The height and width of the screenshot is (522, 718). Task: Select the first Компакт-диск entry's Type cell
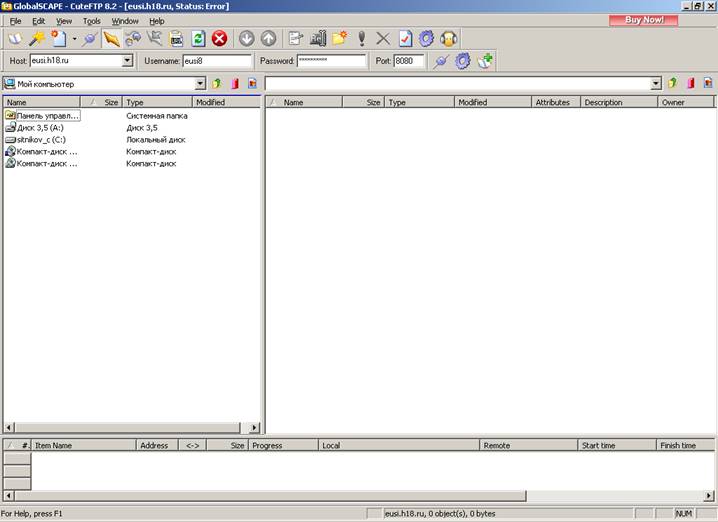pyautogui.click(x=151, y=152)
